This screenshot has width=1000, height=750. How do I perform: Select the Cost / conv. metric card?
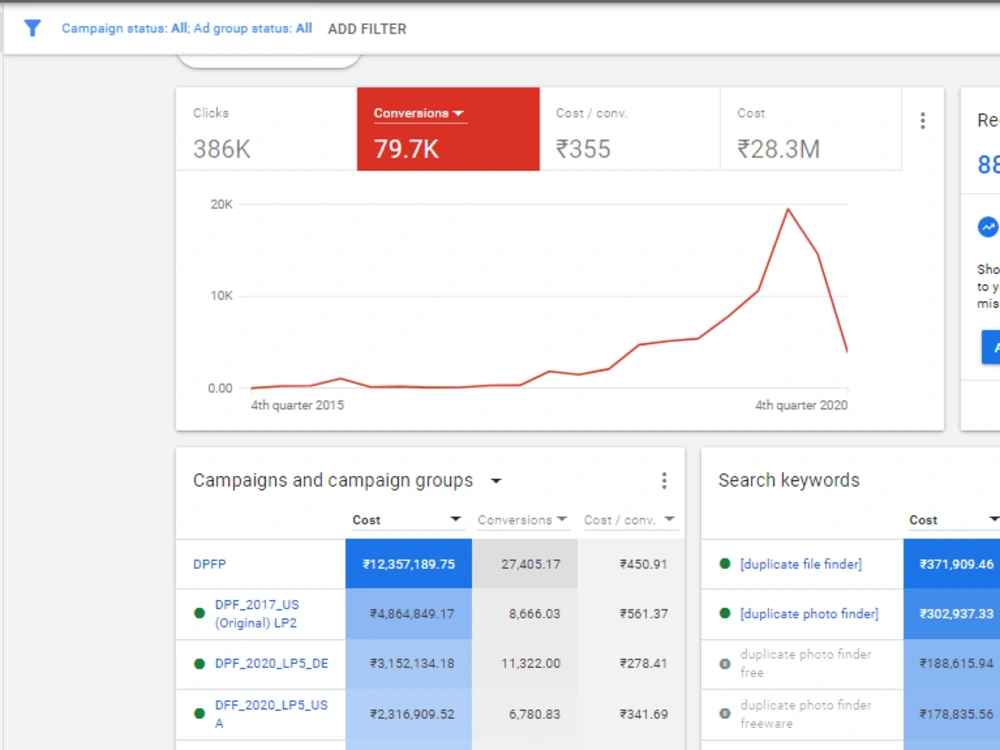point(629,129)
